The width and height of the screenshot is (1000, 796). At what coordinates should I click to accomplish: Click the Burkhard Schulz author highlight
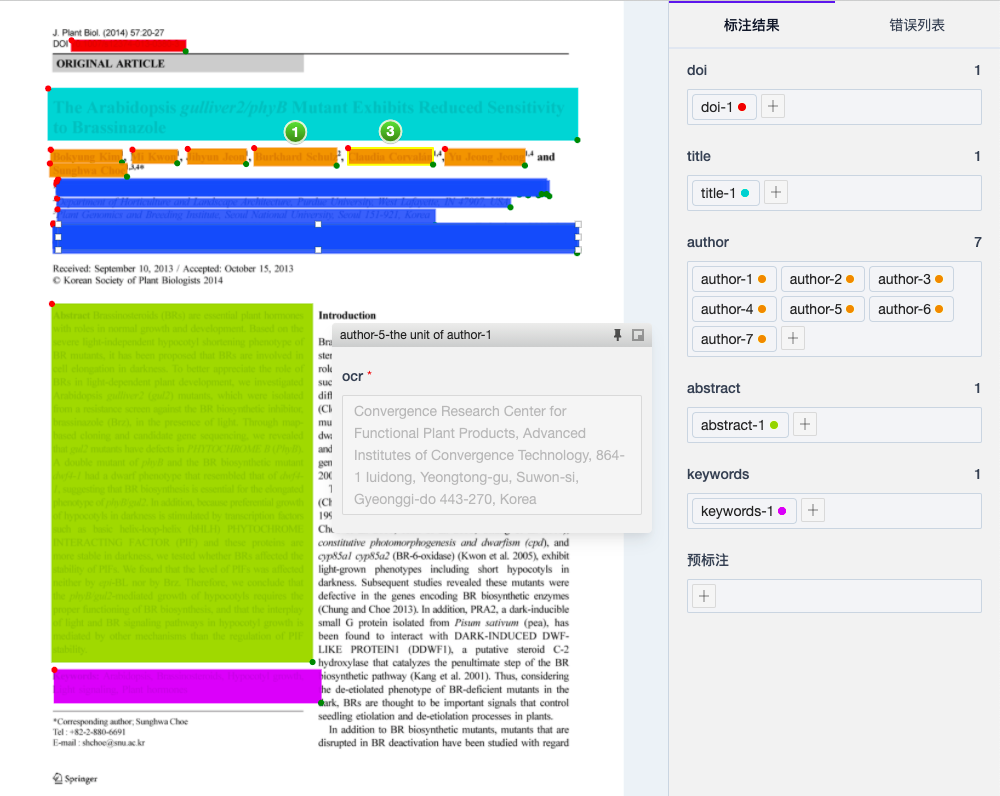(x=295, y=157)
